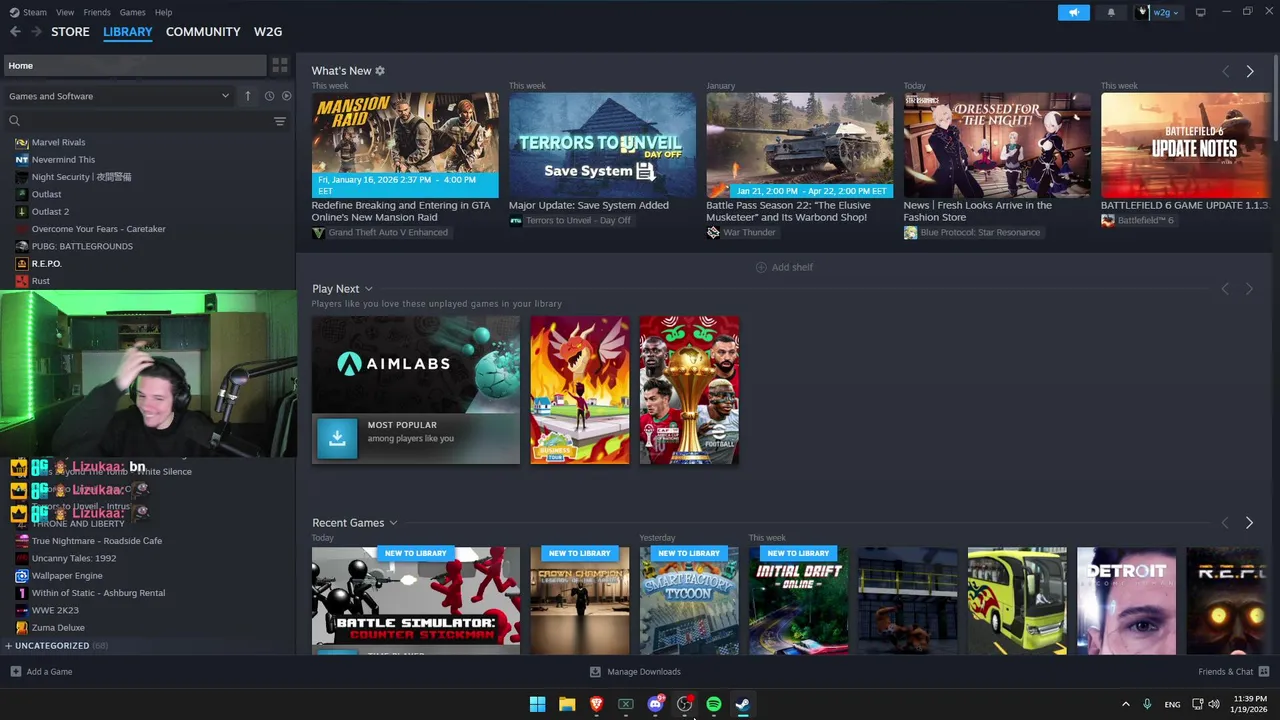Switch to the STORE tab
The height and width of the screenshot is (720, 1280).
pyautogui.click(x=70, y=32)
